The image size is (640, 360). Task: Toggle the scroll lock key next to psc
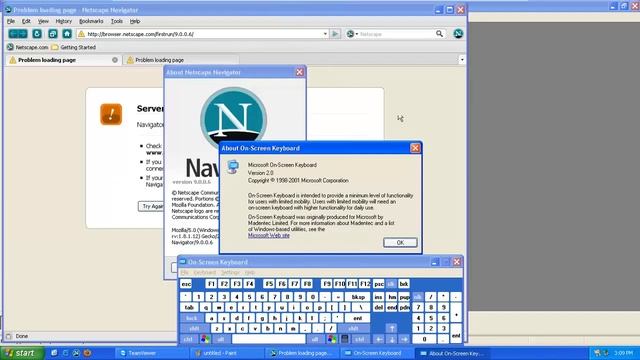[x=391, y=284]
